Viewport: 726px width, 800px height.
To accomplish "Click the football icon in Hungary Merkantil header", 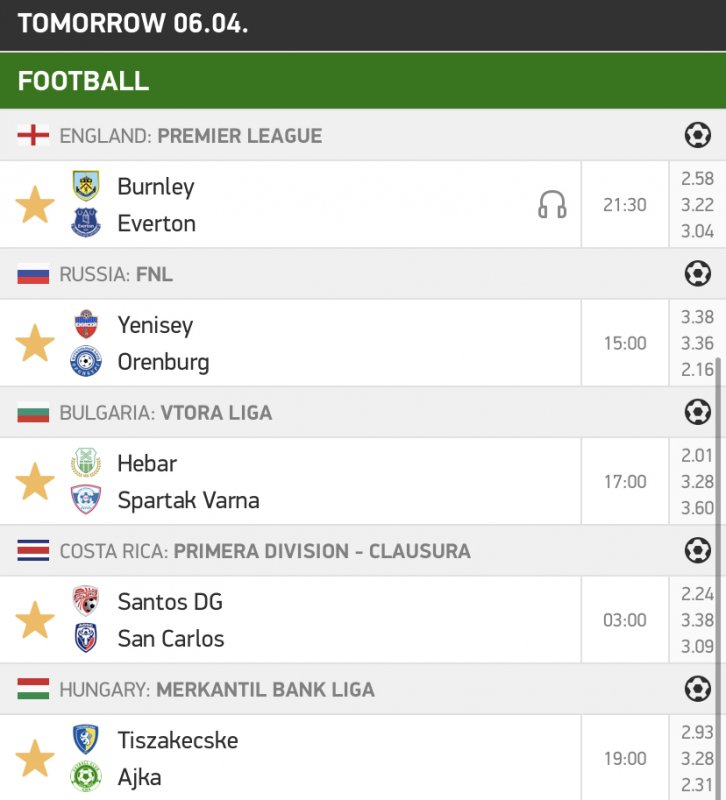I will point(697,688).
